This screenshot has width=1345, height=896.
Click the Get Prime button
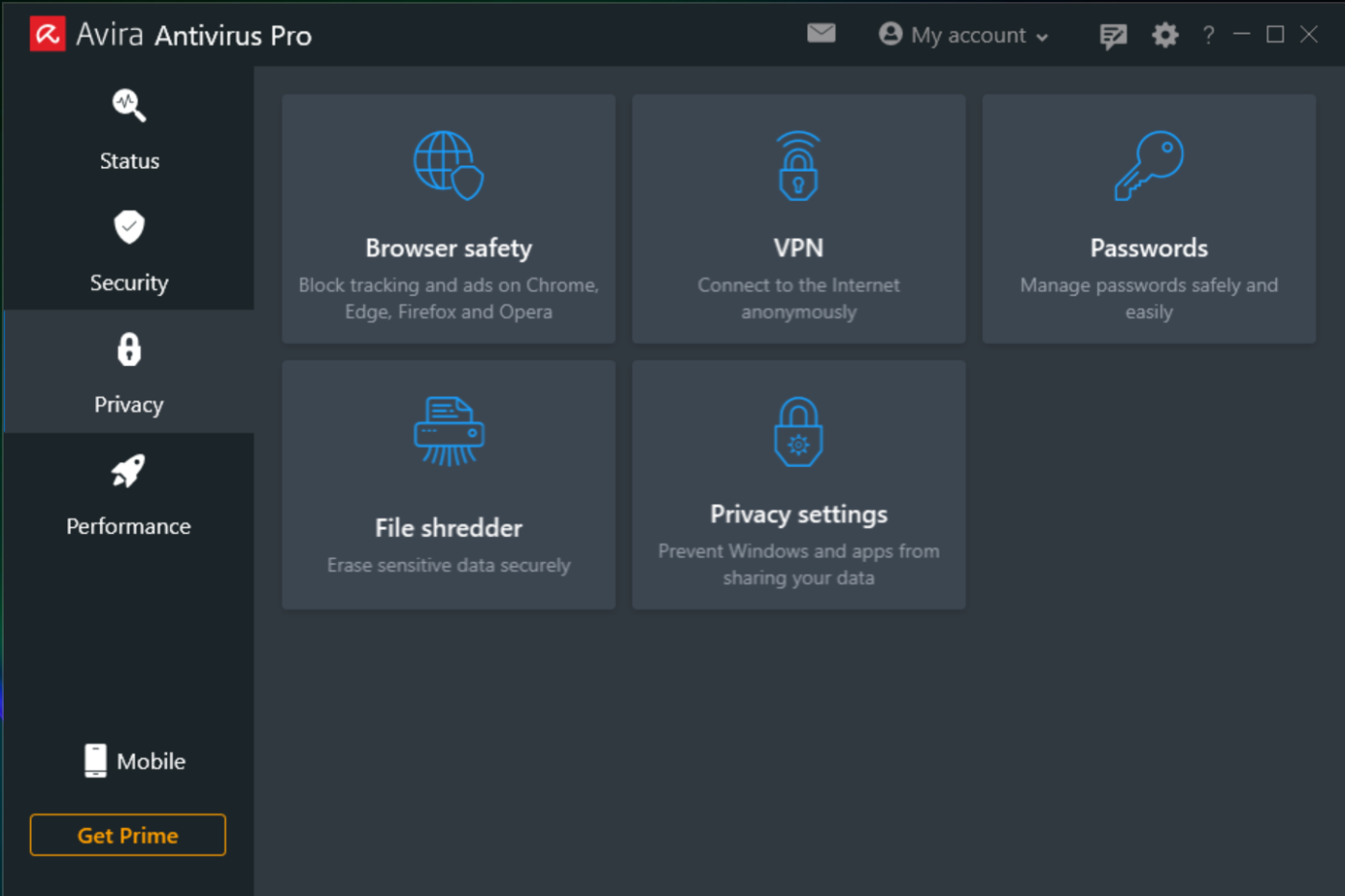pos(128,835)
